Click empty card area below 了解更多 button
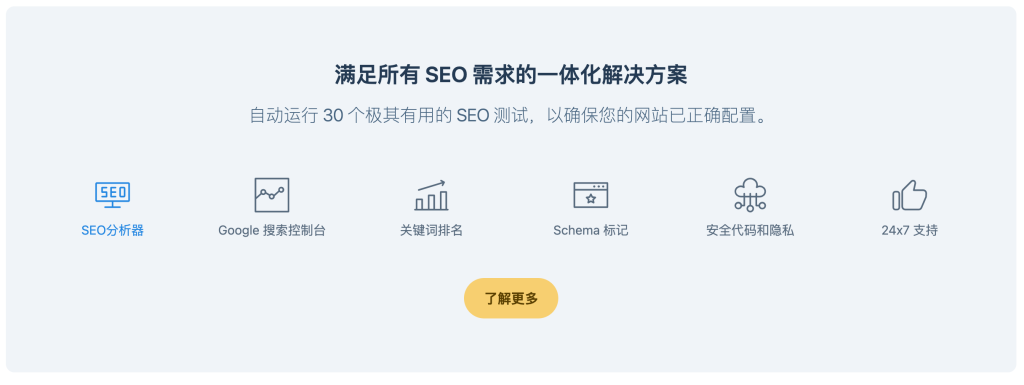Screen dimensions: 1024x385 point(511,346)
